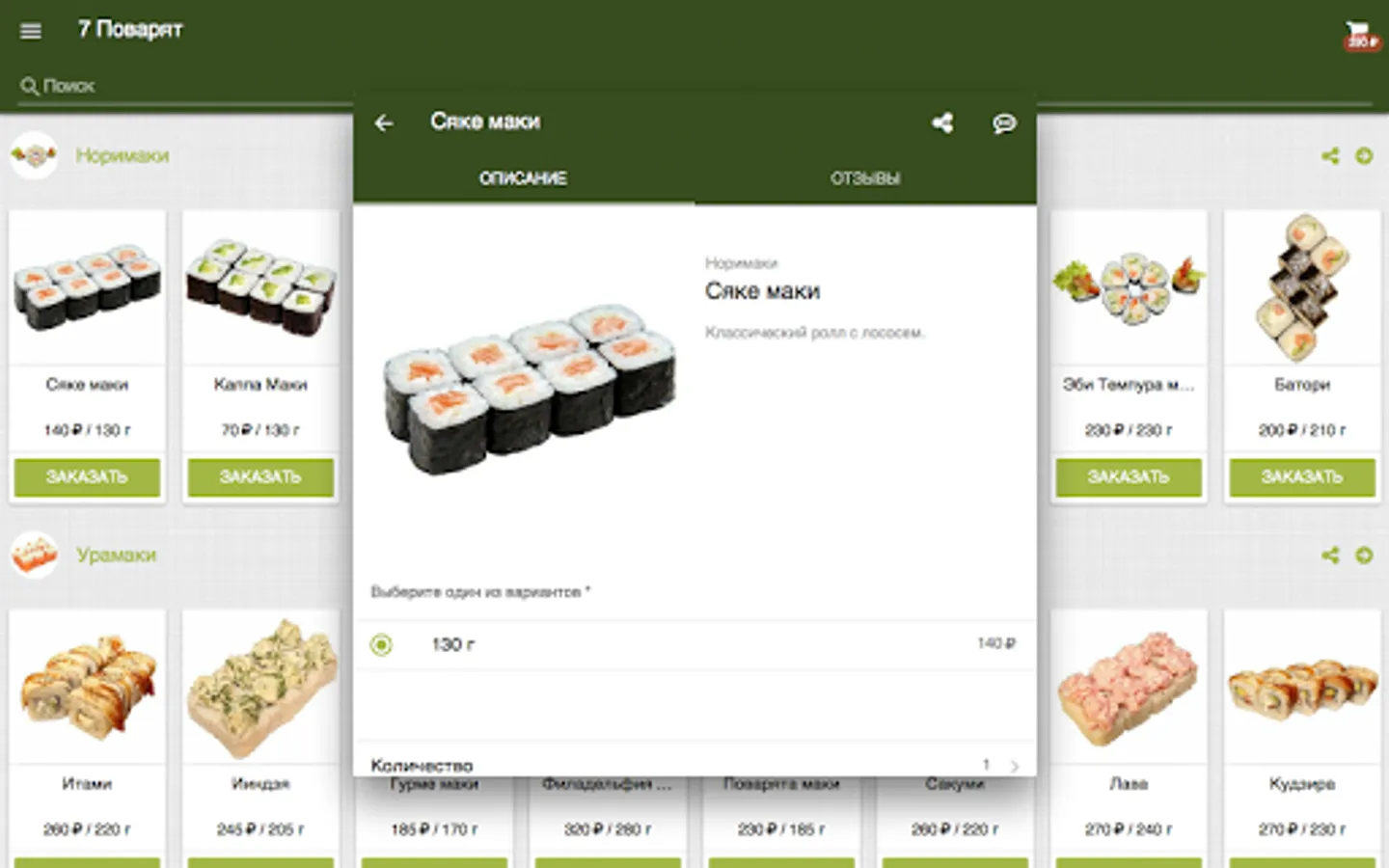This screenshot has height=868, width=1389.
Task: Expand Норимаки with the green plus icon
Action: (x=1364, y=155)
